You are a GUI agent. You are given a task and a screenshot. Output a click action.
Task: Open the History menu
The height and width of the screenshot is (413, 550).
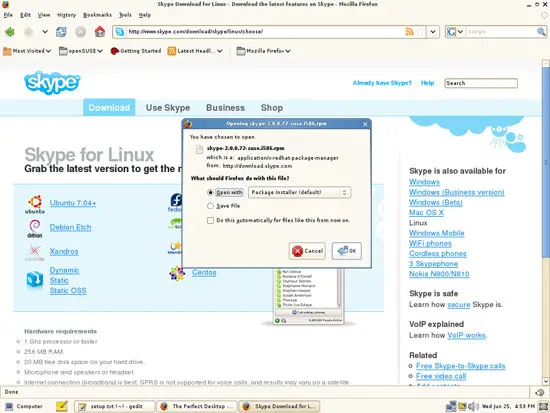(x=66, y=15)
